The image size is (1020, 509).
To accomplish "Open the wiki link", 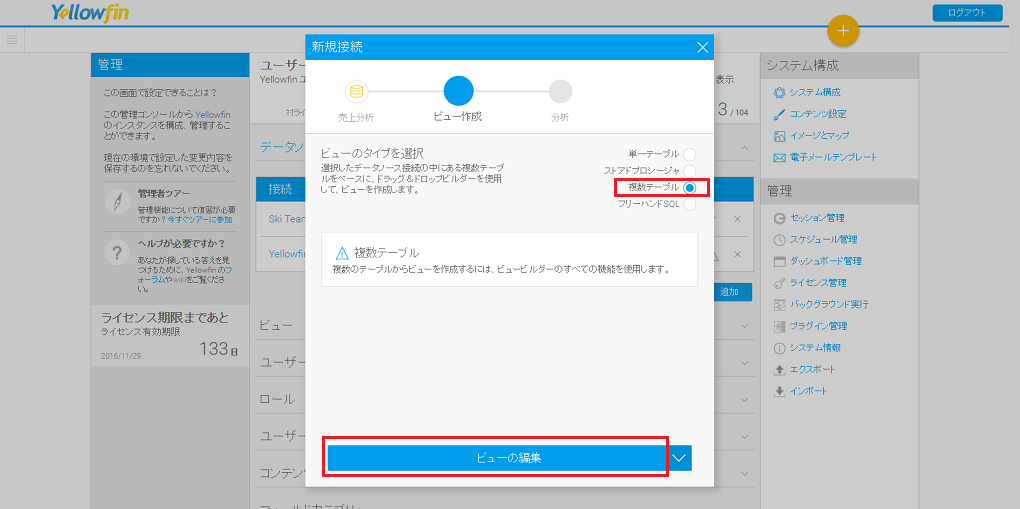I will point(178,279).
